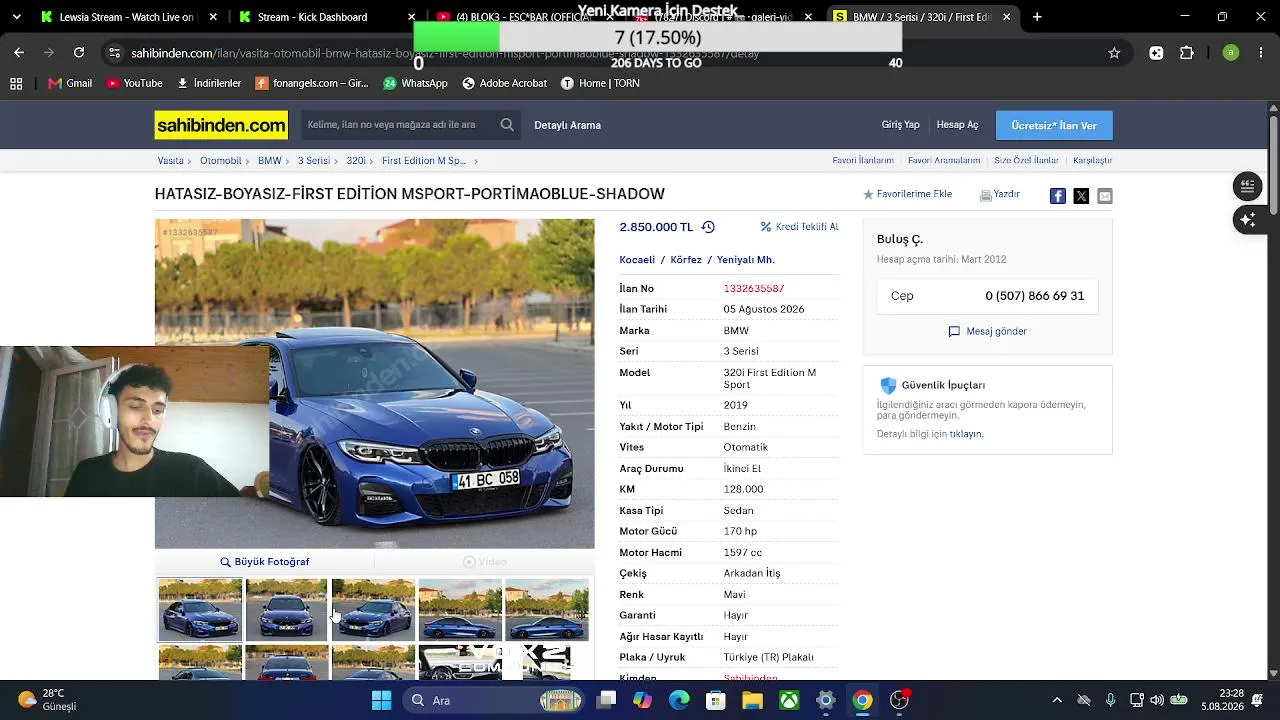Open Karşılaştır link

[1092, 160]
